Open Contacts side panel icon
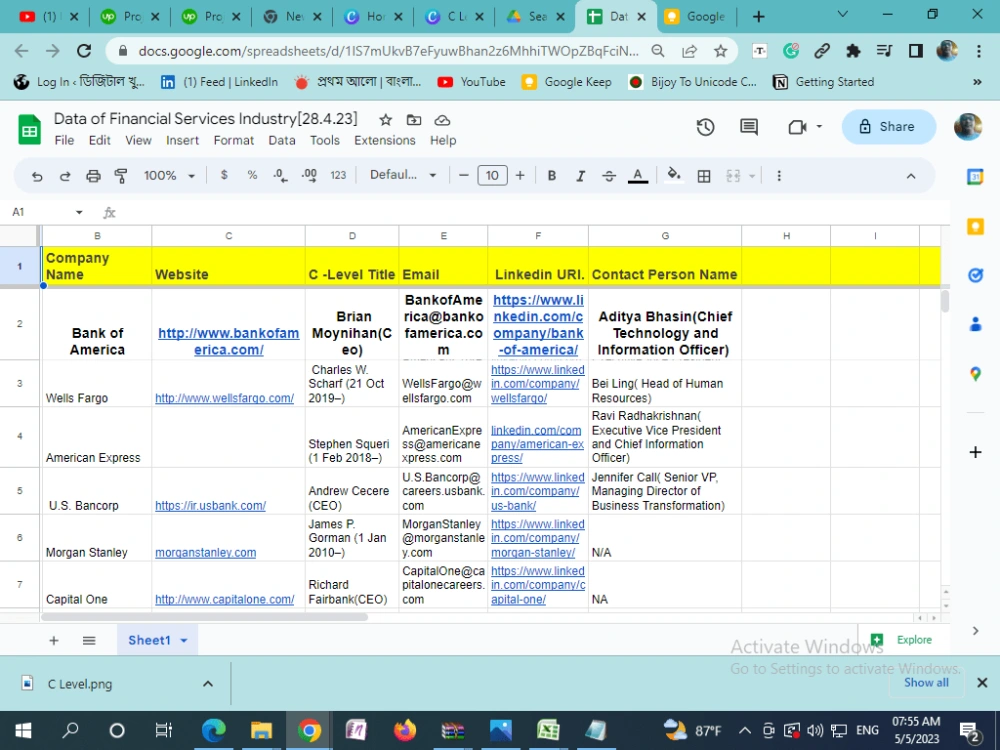The width and height of the screenshot is (1000, 750). tap(975, 325)
